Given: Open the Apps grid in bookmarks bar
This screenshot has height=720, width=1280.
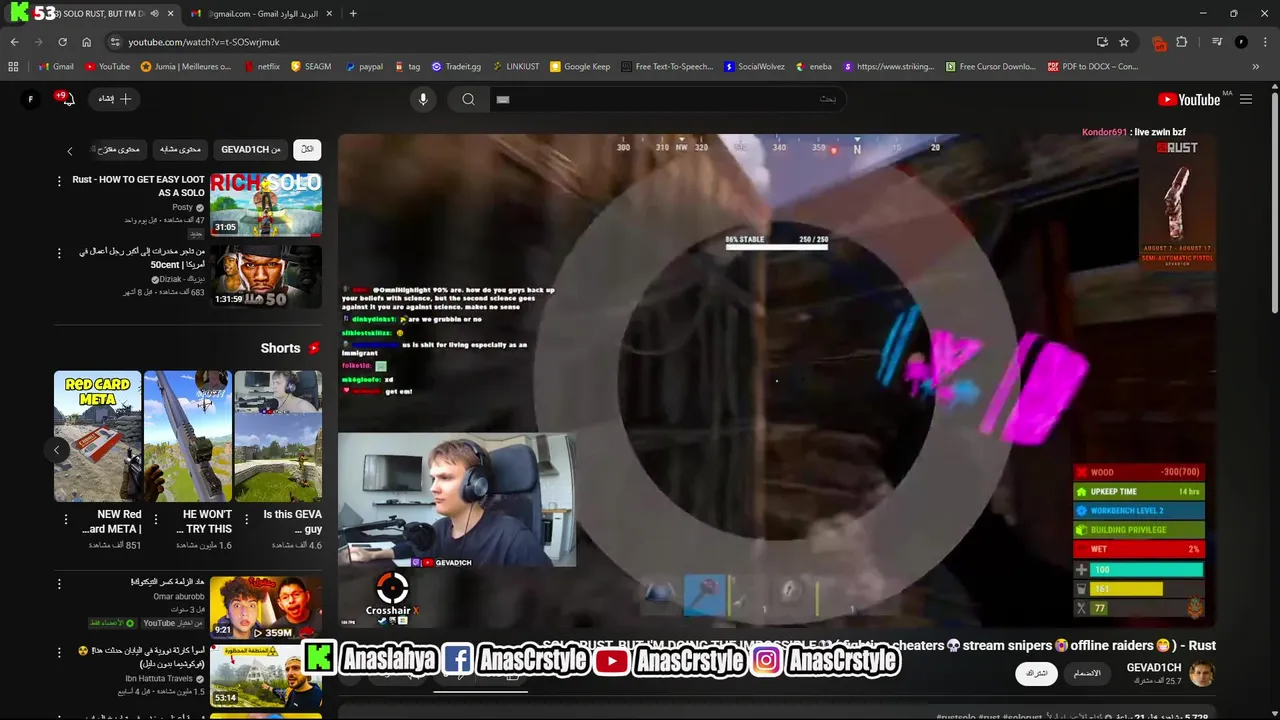Looking at the screenshot, I should [x=13, y=67].
